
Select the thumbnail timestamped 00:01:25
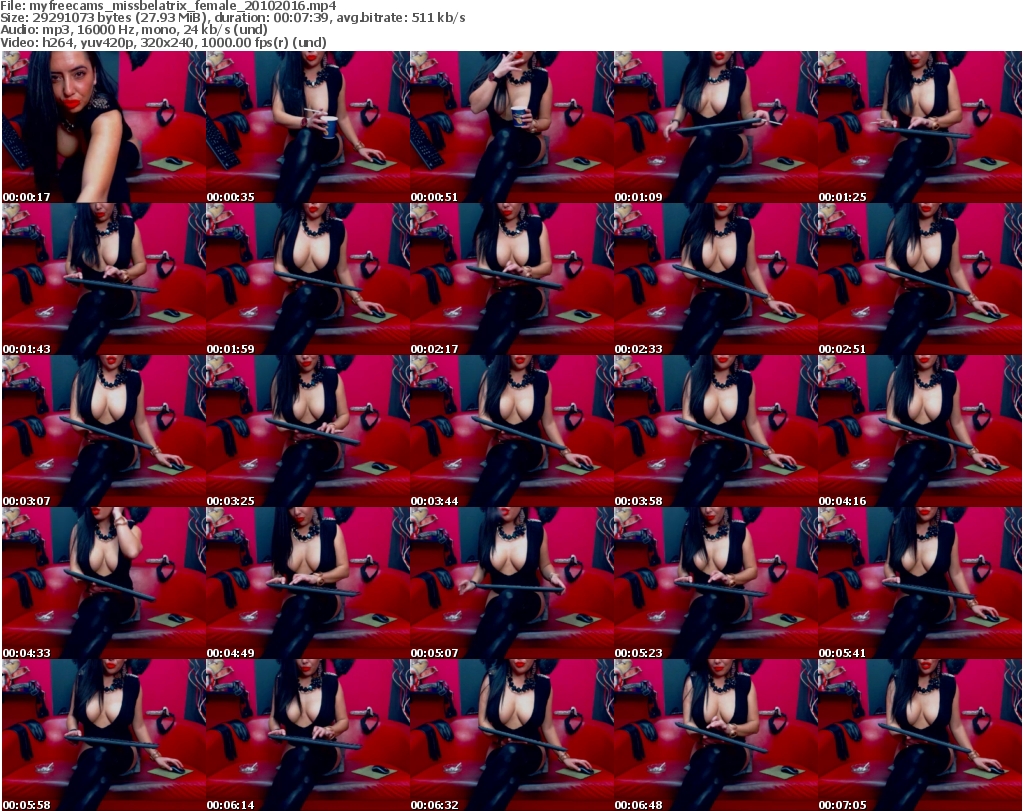point(920,127)
